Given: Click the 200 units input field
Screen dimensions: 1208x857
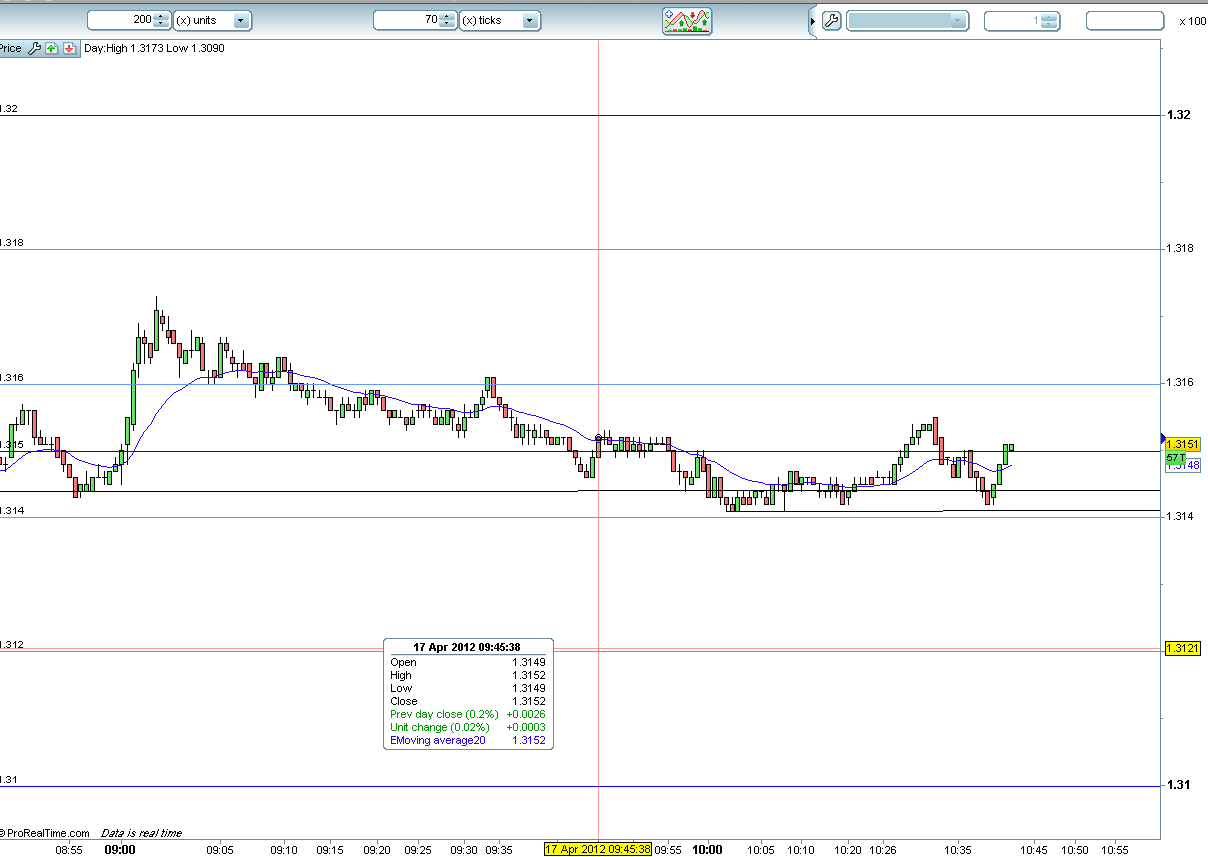Looking at the screenshot, I should [x=120, y=20].
